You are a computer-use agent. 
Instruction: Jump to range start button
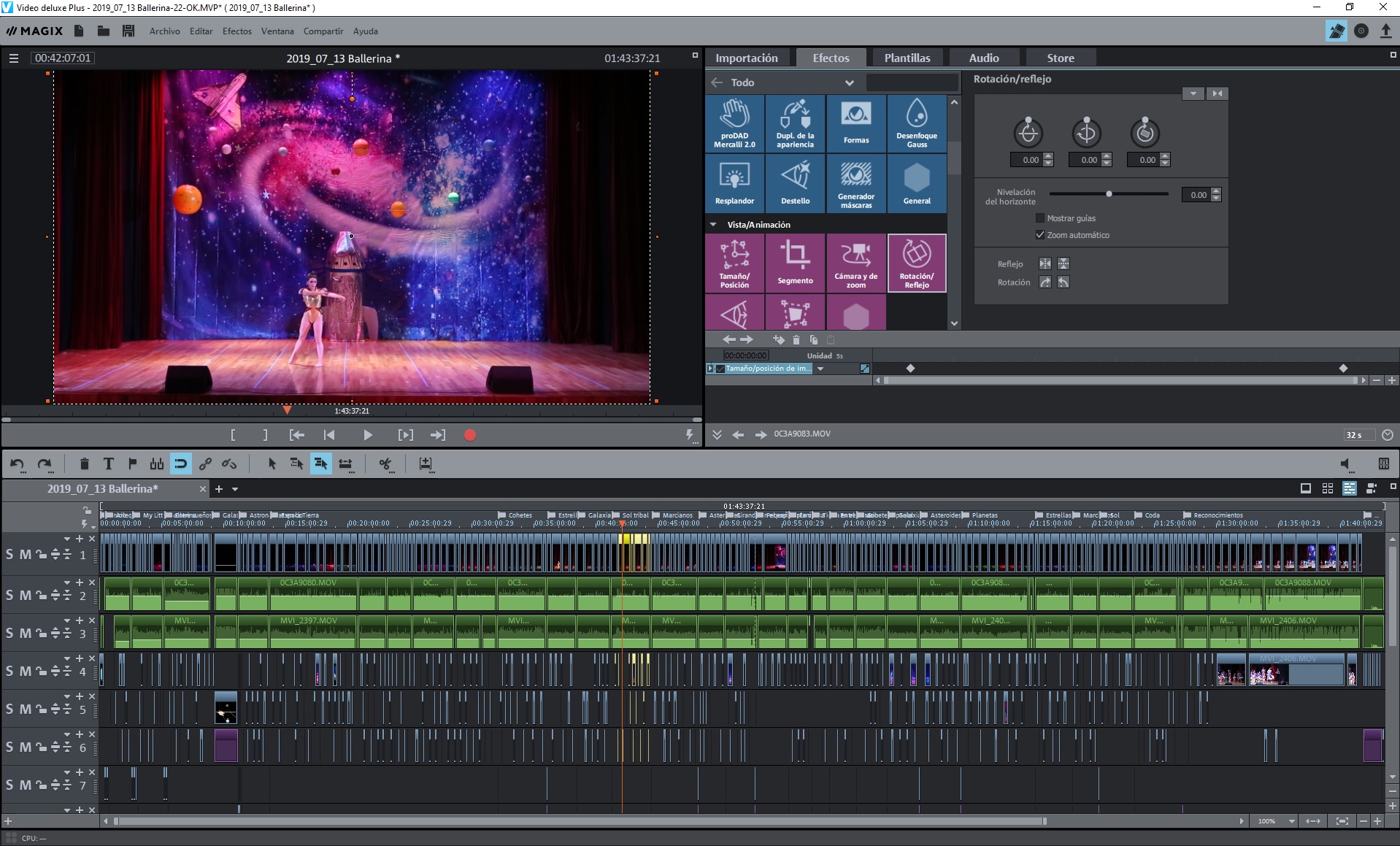296,435
